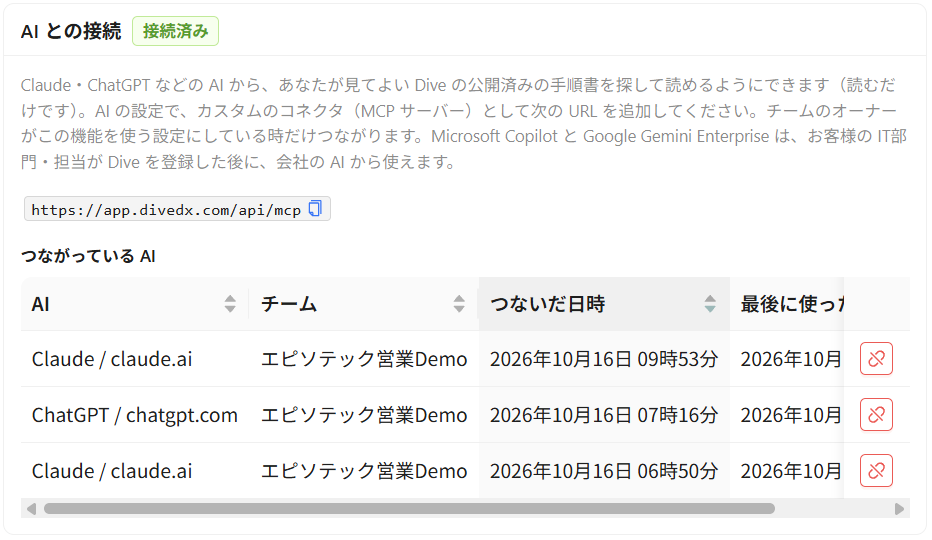Click the Claude / claude.ai cell in the last row
This screenshot has height=540, width=932.
point(135,471)
